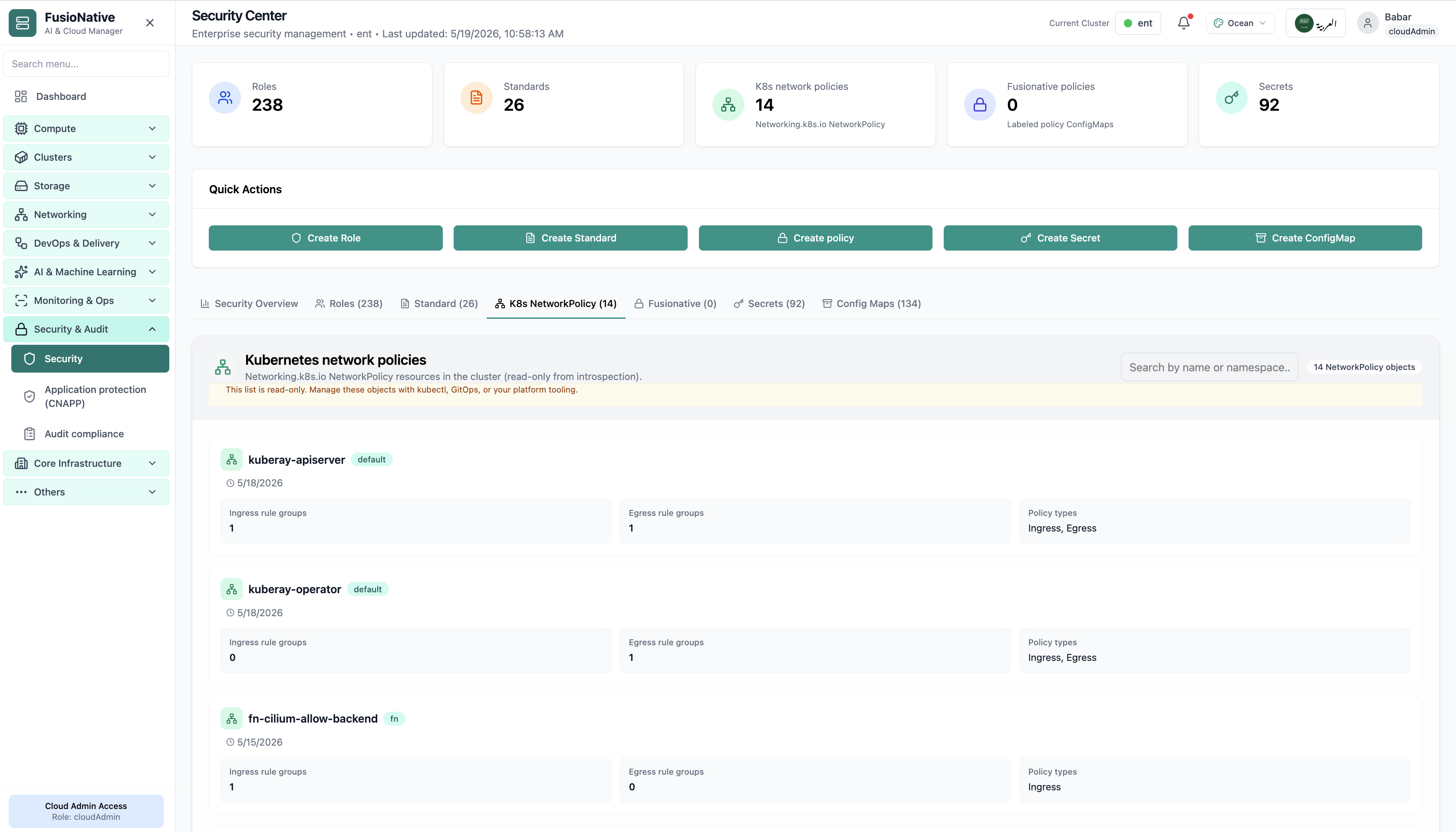Click the Compute chip icon in sidebar
This screenshot has width=1456, height=832.
21,129
